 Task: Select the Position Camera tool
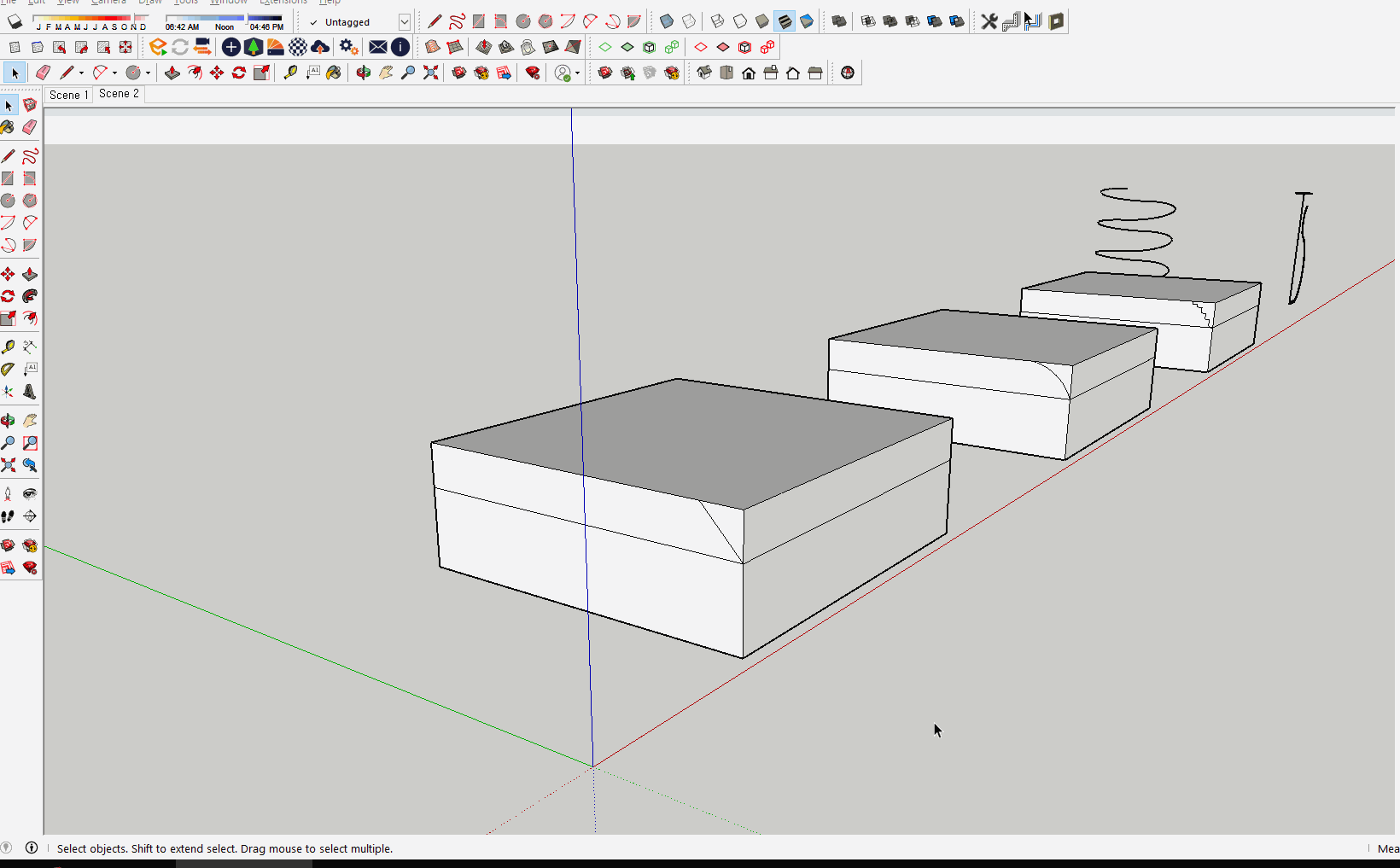pos(8,493)
